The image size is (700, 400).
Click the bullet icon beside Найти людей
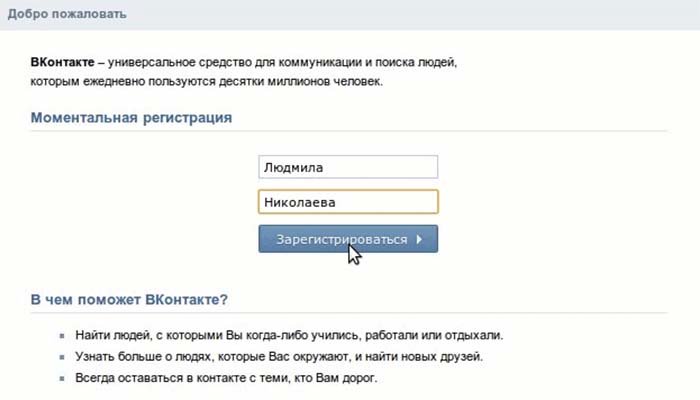click(x=62, y=336)
